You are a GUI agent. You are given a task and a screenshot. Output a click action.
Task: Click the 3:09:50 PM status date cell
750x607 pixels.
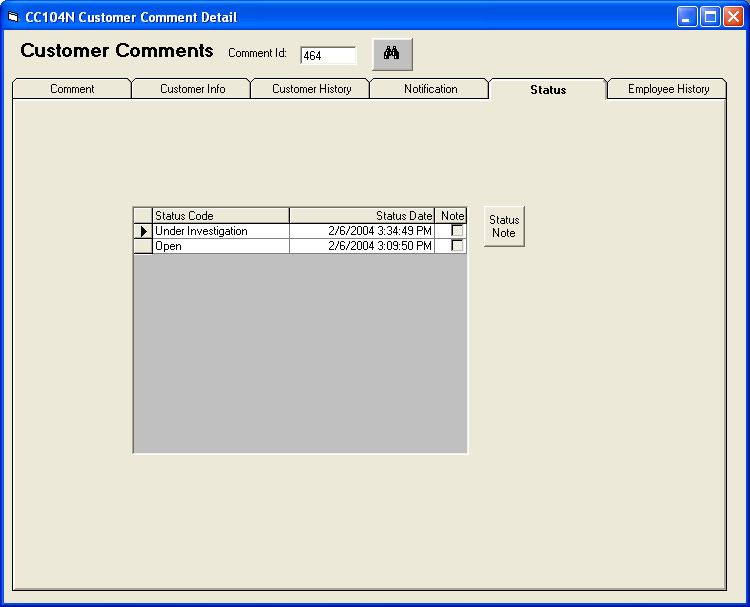(362, 246)
